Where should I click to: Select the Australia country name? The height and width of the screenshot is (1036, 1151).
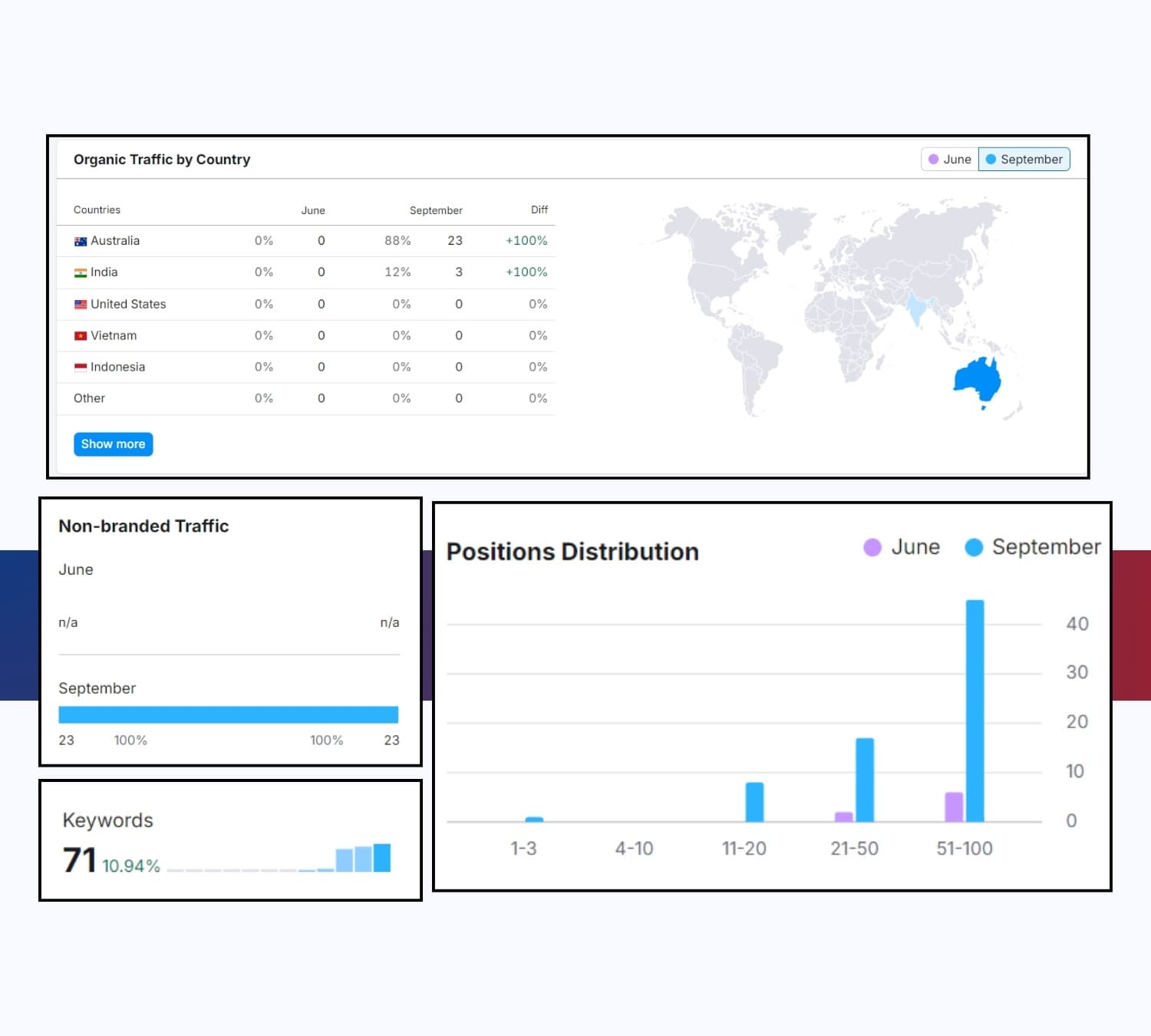point(115,241)
